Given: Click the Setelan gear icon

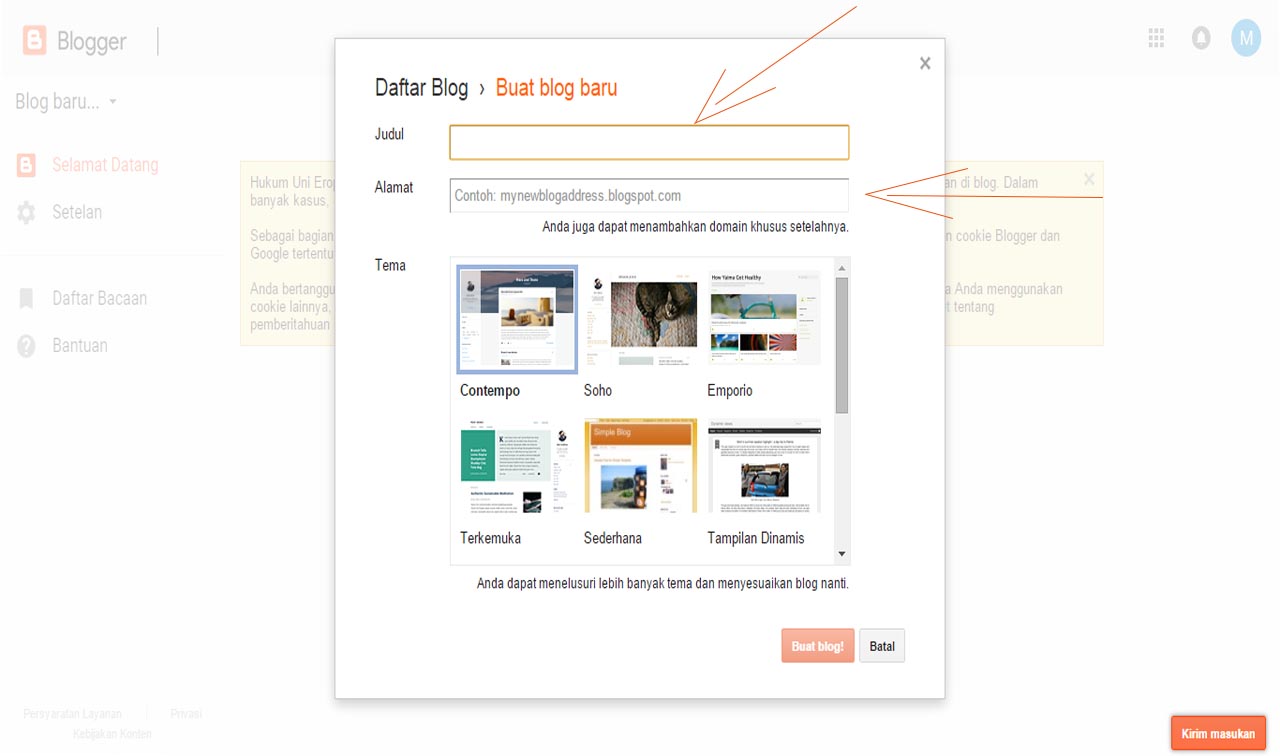Looking at the screenshot, I should pyautogui.click(x=27, y=213).
